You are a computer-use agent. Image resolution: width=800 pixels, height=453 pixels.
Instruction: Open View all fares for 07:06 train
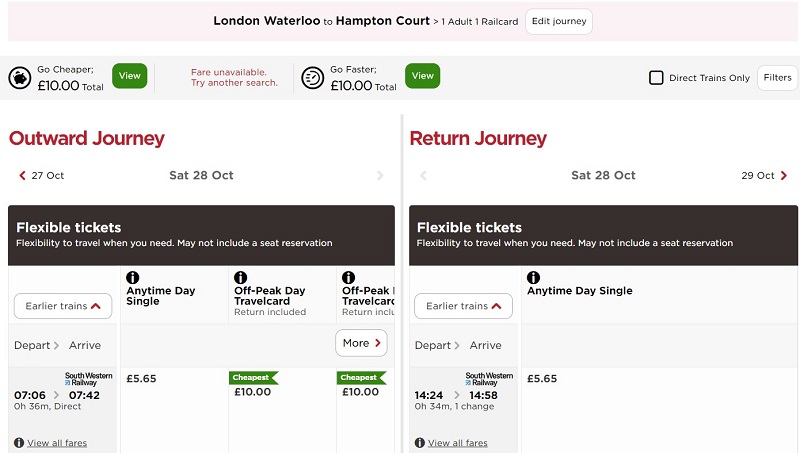pos(57,443)
